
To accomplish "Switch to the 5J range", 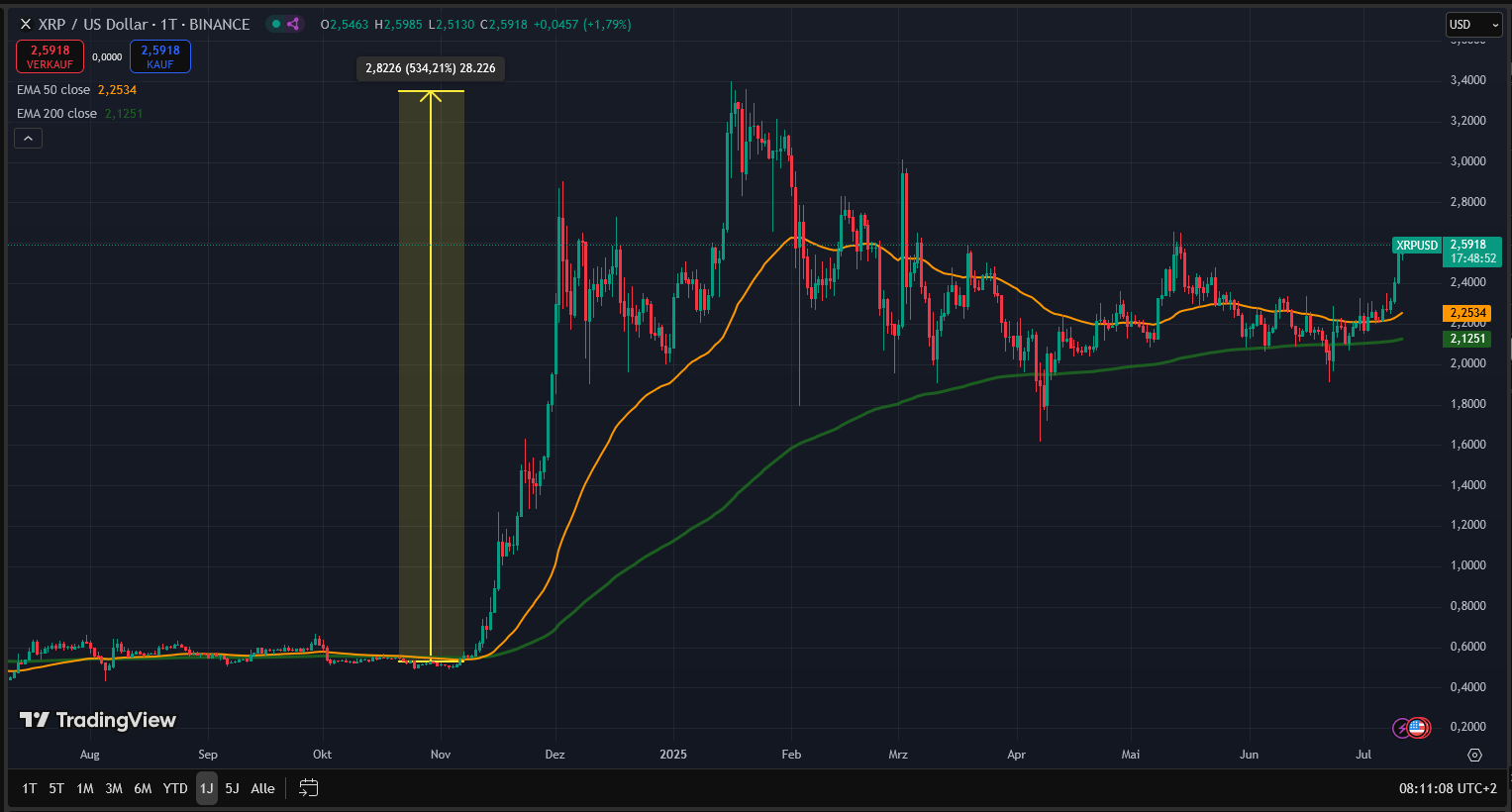I will tap(232, 788).
